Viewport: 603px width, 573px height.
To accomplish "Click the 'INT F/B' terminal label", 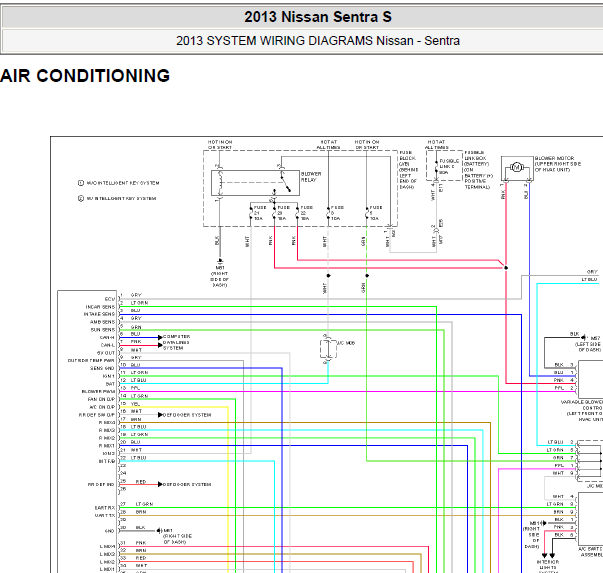I will 107,461.
